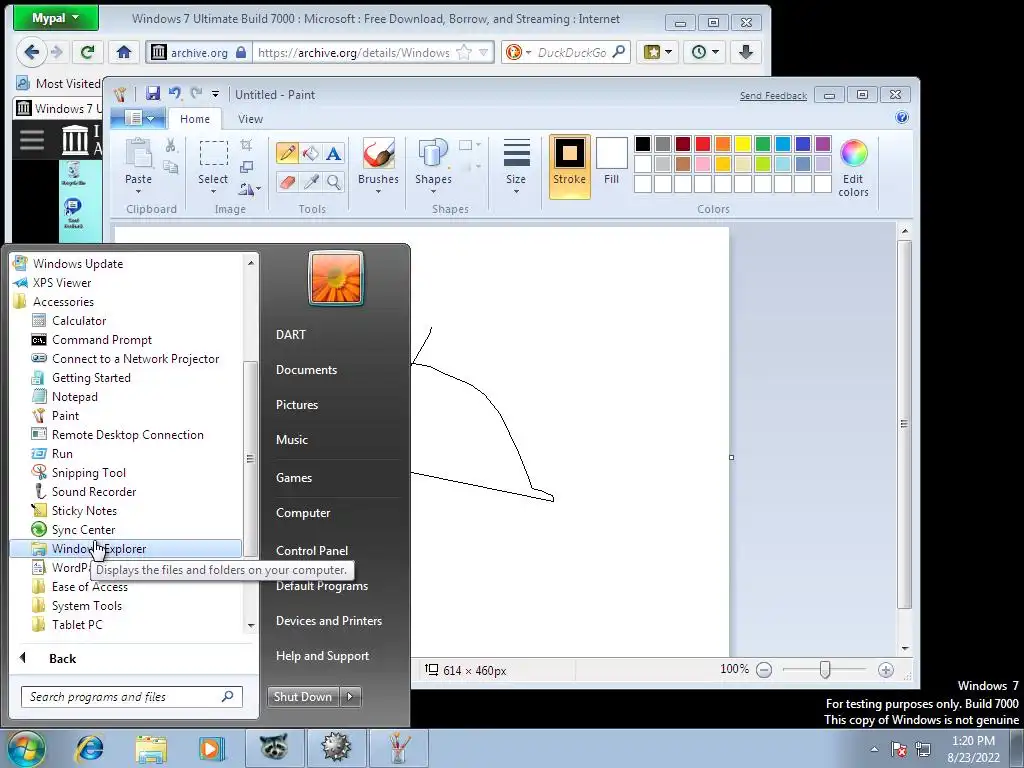The height and width of the screenshot is (768, 1024).
Task: Select the Color picker eyedropper tool
Action: pyautogui.click(x=311, y=182)
